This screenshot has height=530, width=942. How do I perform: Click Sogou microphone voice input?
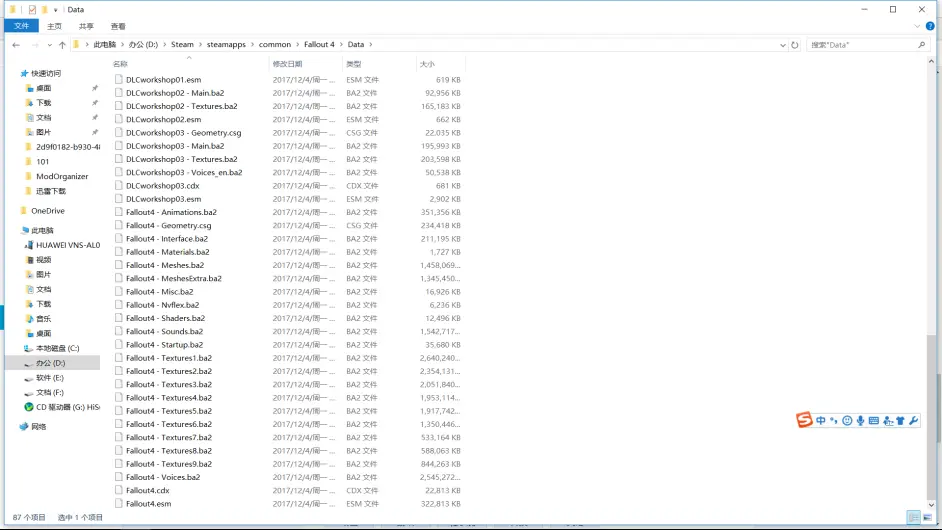tap(860, 421)
